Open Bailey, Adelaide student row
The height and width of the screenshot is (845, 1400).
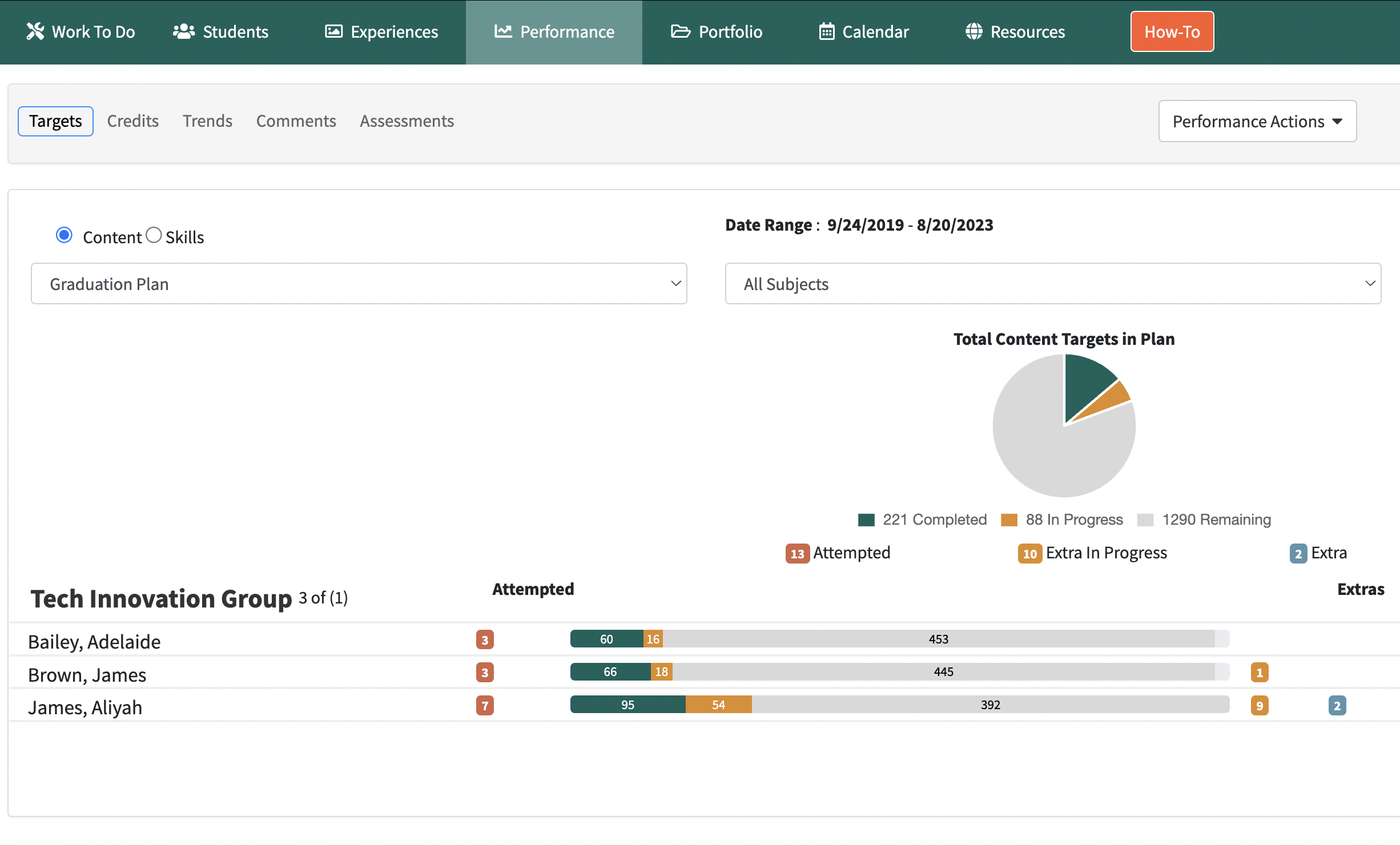(x=94, y=642)
